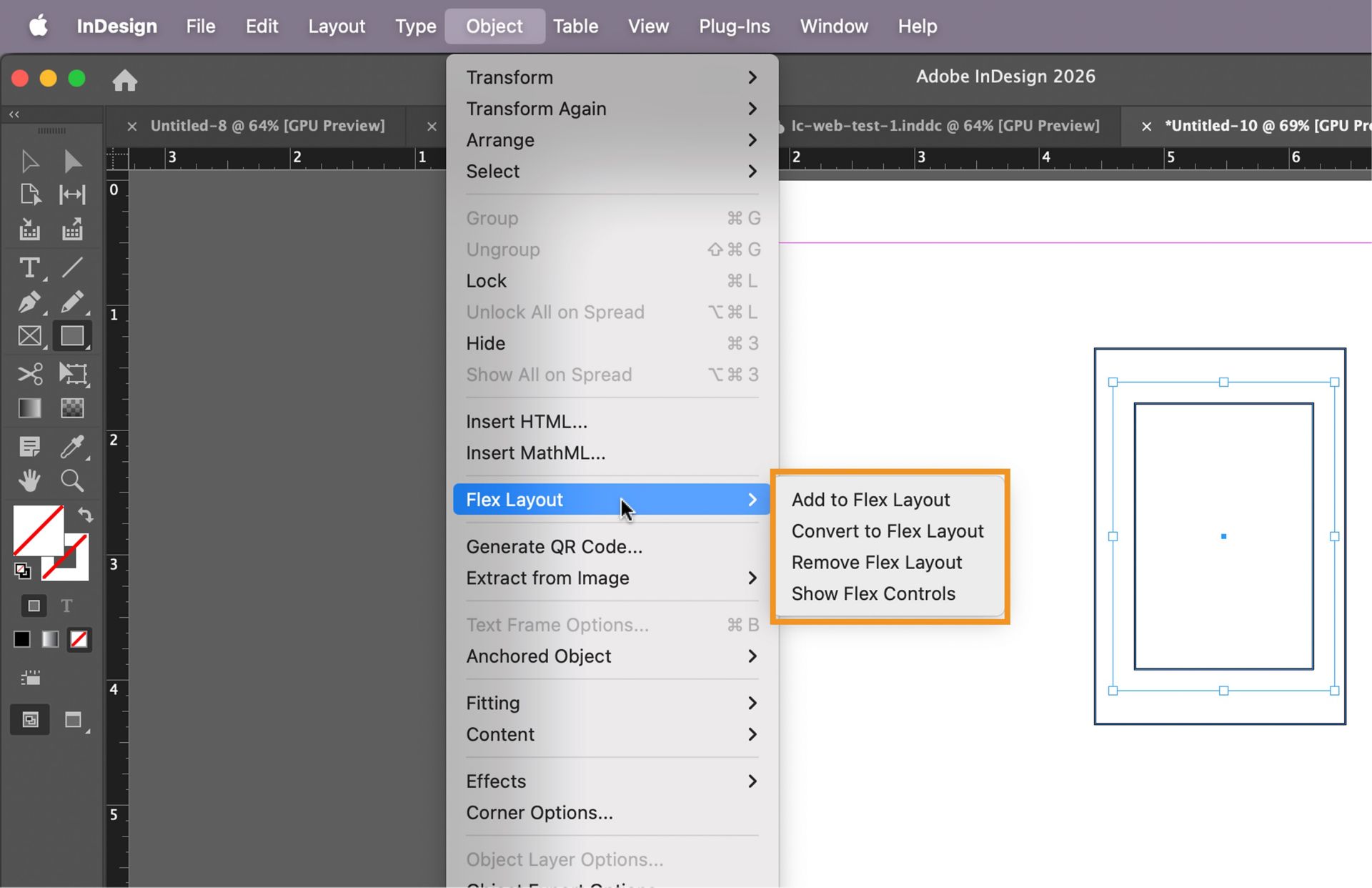
Task: Open the Table menu
Action: [x=575, y=26]
